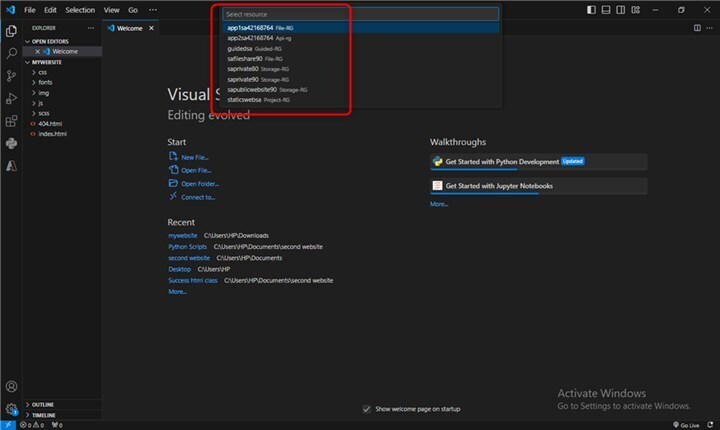Click Go Live in the status bar

(686, 425)
